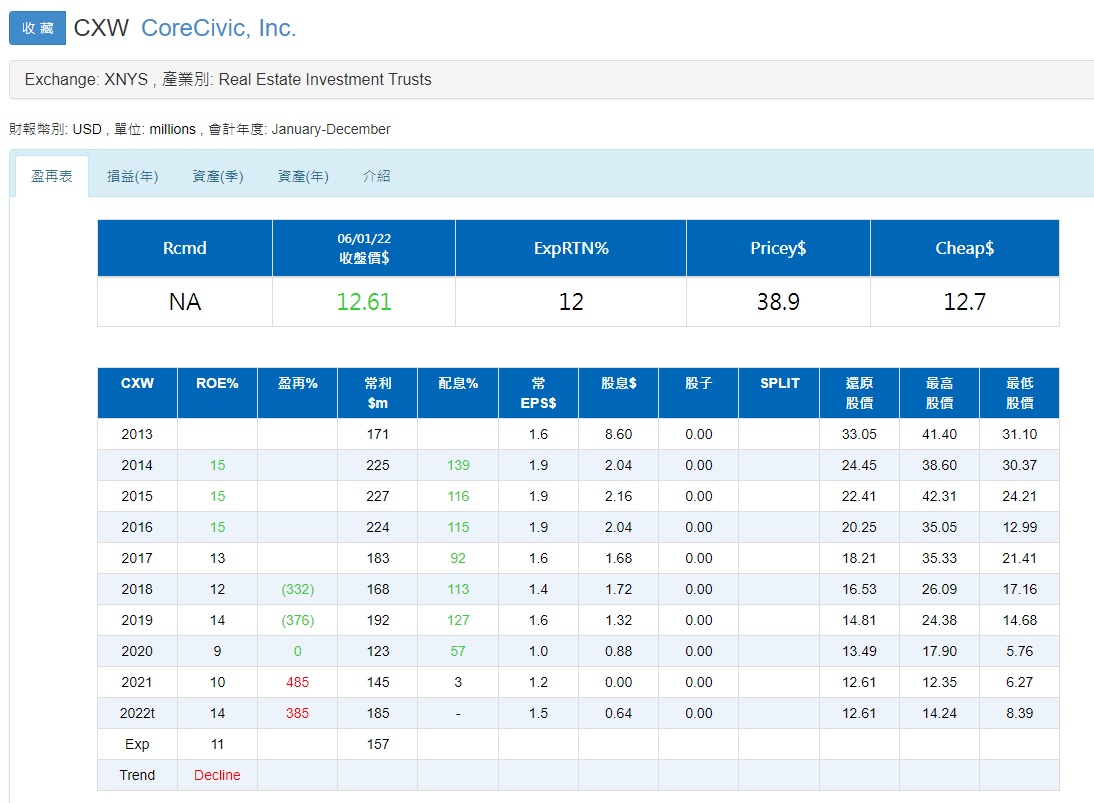
Task: Select the ExpRTN% header cell
Action: (570, 248)
